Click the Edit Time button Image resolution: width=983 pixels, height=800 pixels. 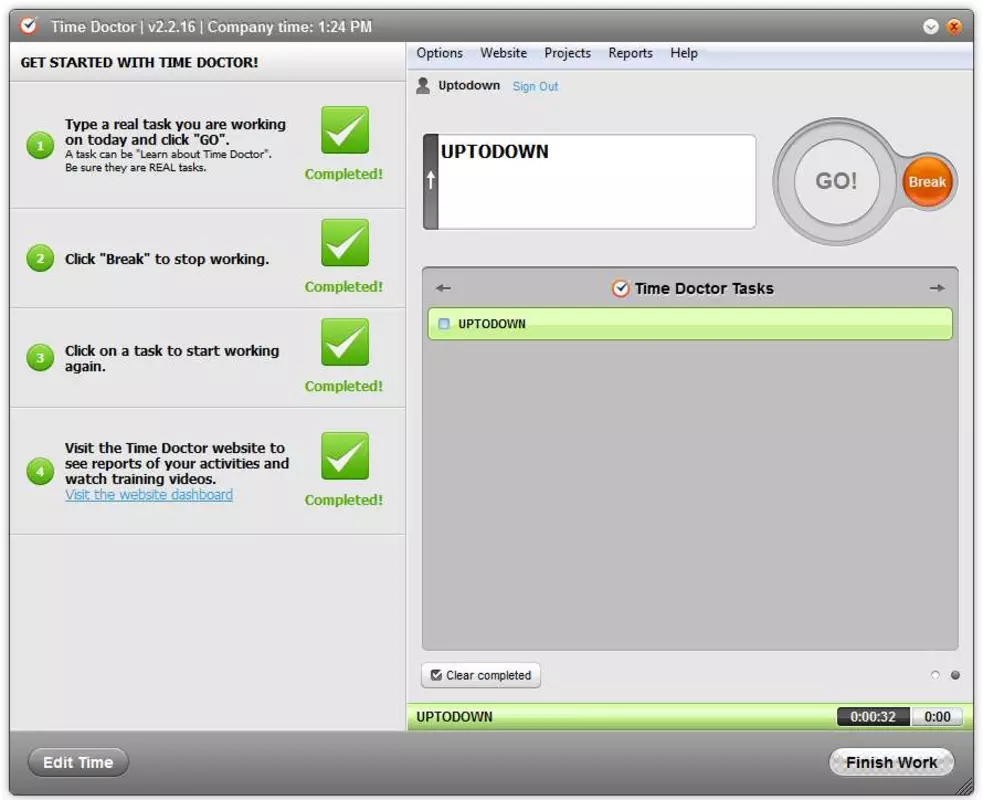78,762
